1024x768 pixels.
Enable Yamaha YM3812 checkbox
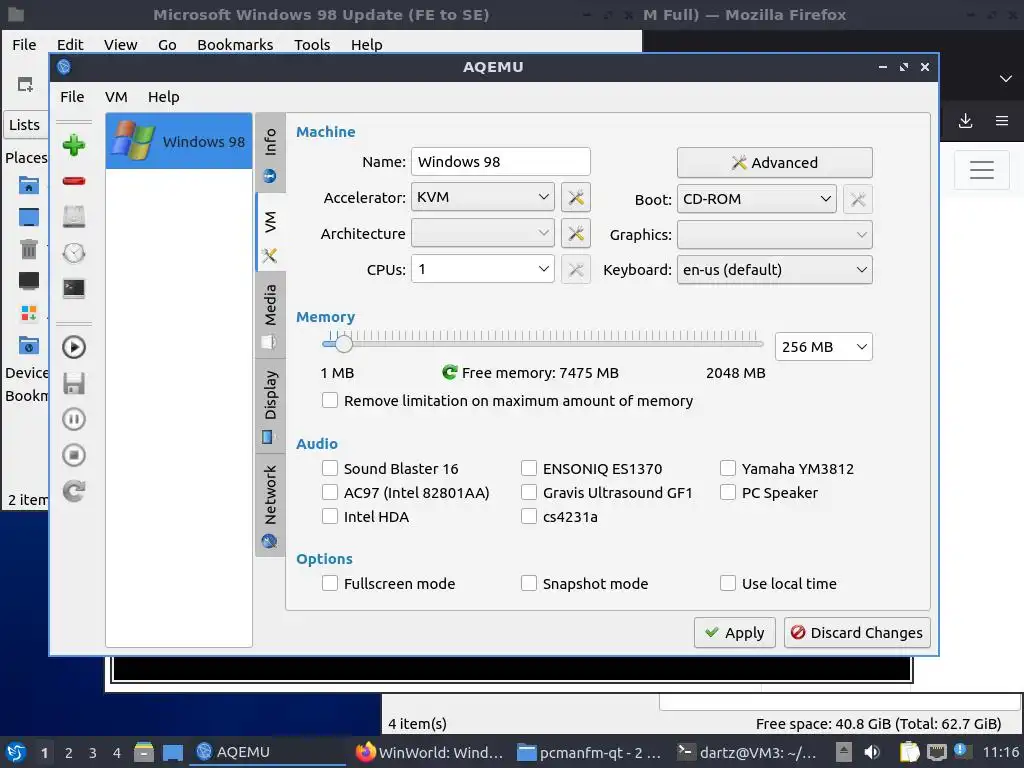pos(728,468)
